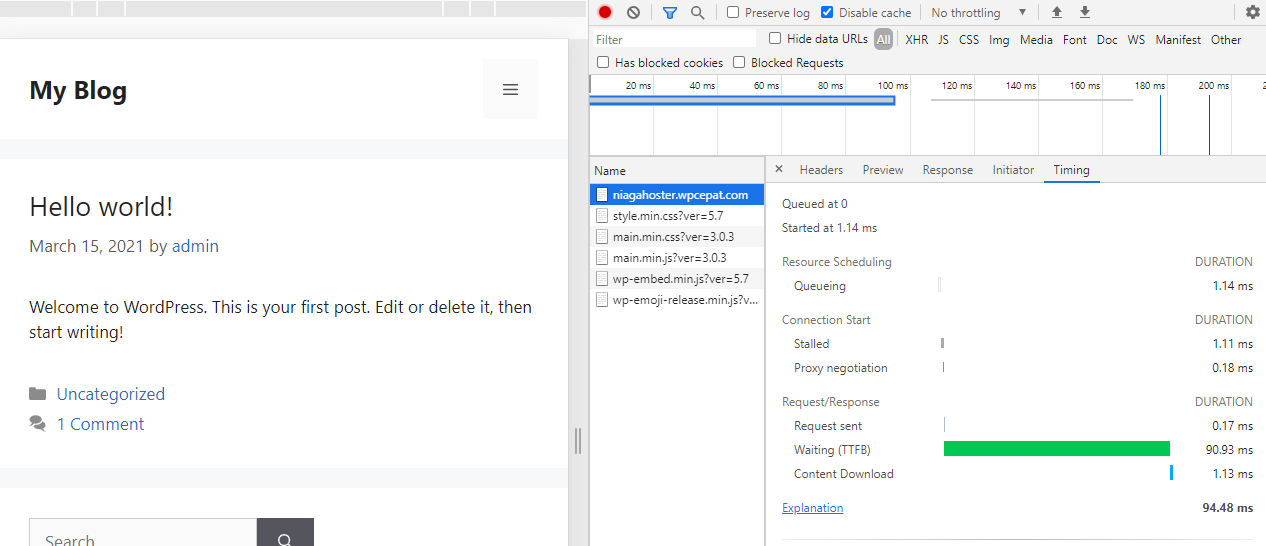Screen dimensions: 1266x546
Task: Select the XHR filter type
Action: 916,40
